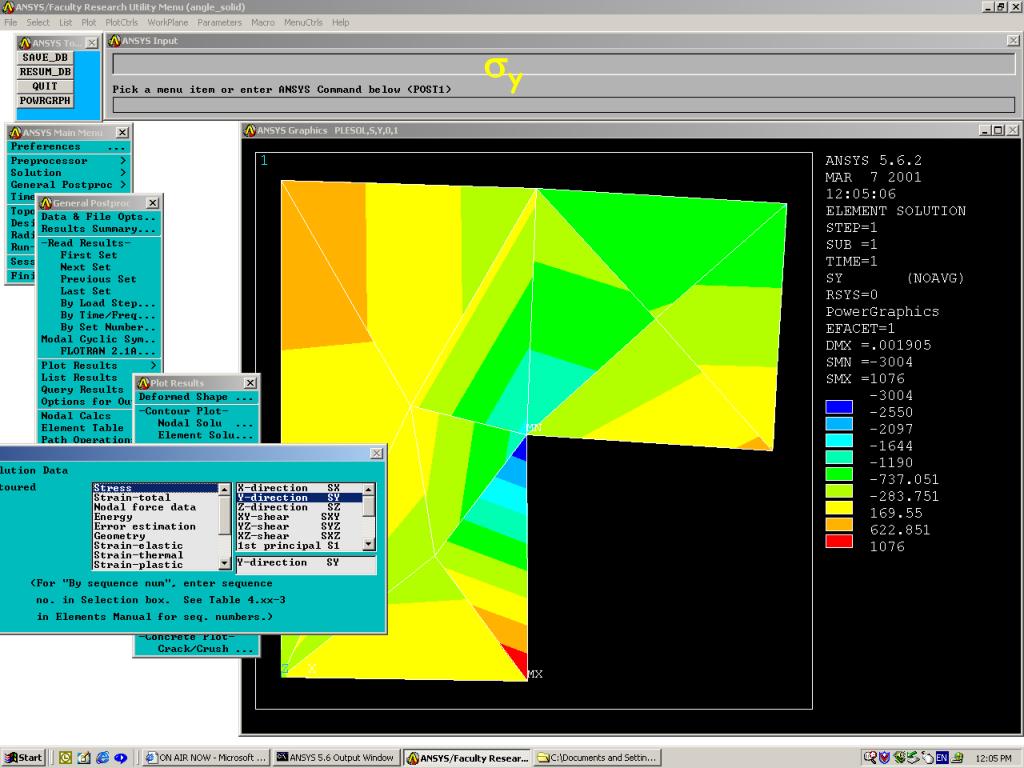
Task: Click the down arrow of the stress component list
Action: point(369,545)
